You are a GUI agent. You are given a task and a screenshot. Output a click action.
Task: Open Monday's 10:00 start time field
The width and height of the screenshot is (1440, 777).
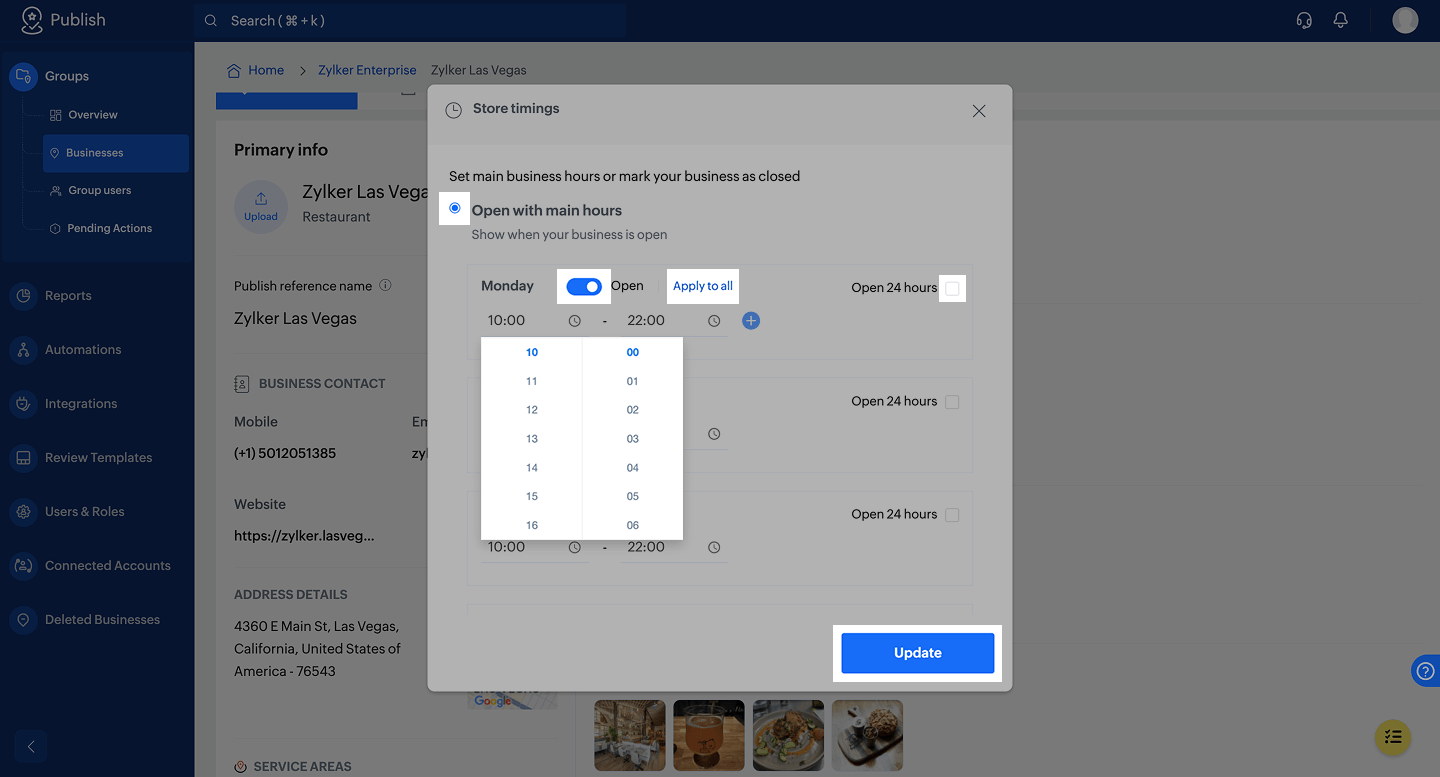[x=534, y=321]
